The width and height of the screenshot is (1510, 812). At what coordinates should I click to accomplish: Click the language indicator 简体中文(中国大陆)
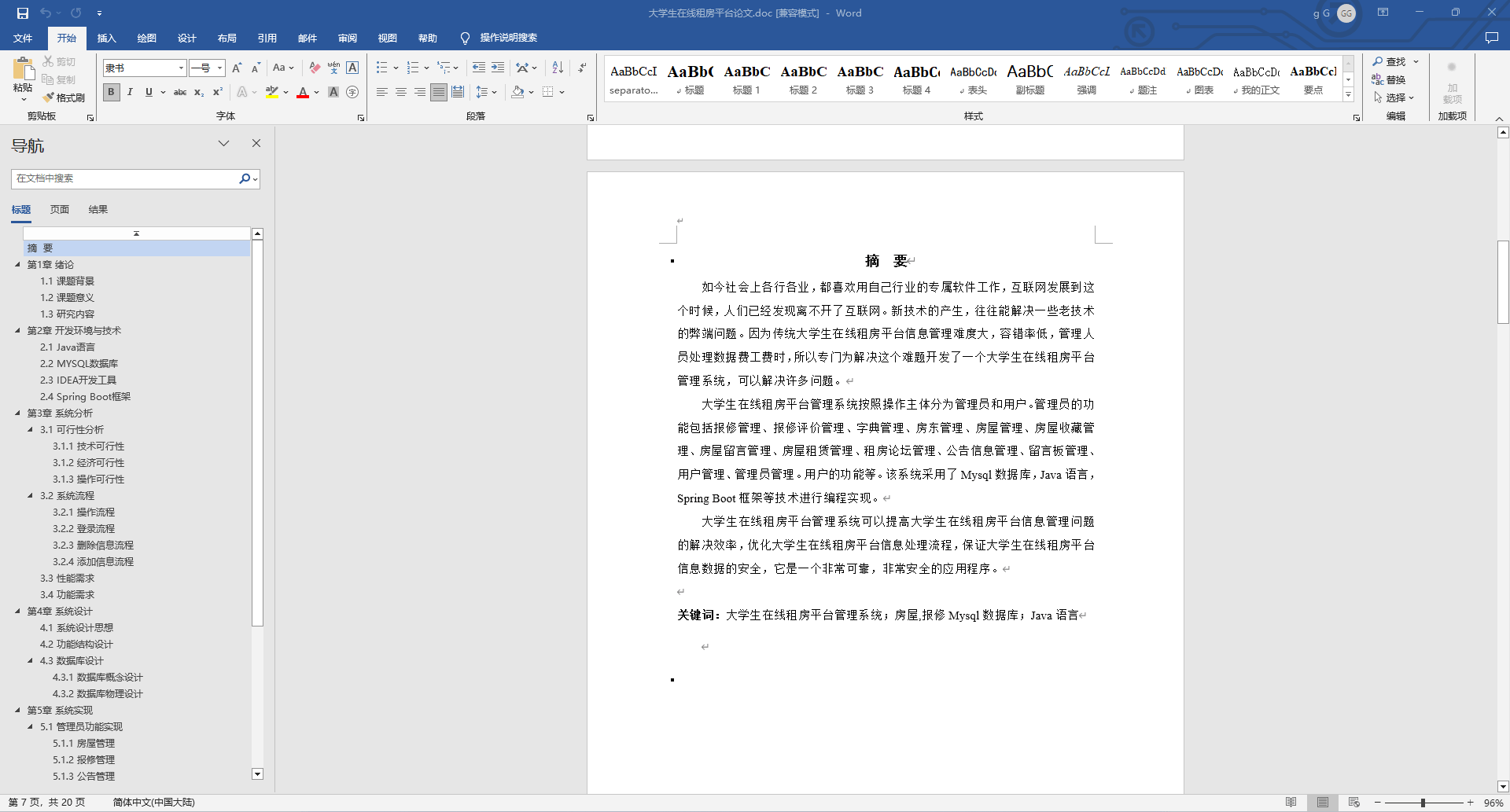pos(153,803)
